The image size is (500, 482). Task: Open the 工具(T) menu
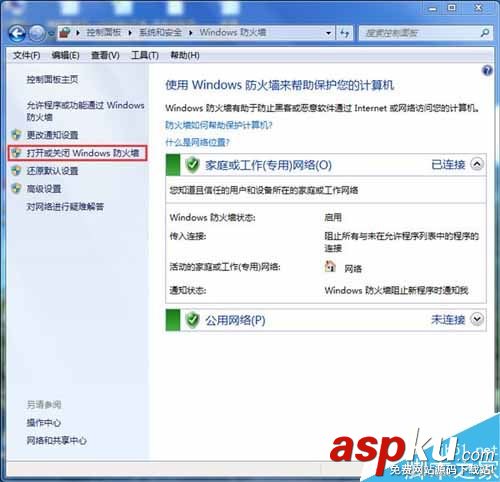(145, 55)
